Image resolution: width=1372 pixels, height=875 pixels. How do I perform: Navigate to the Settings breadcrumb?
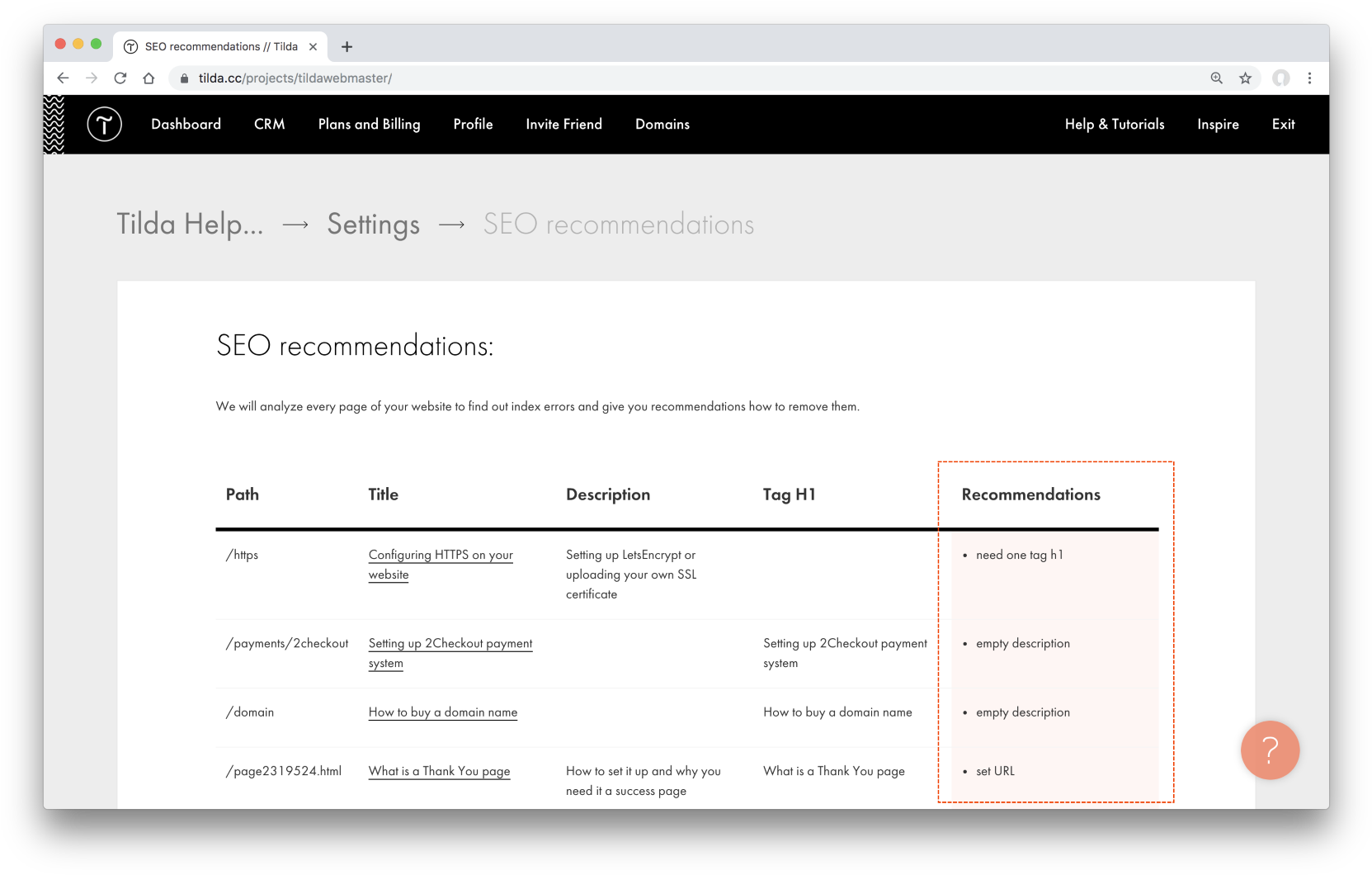pos(373,225)
